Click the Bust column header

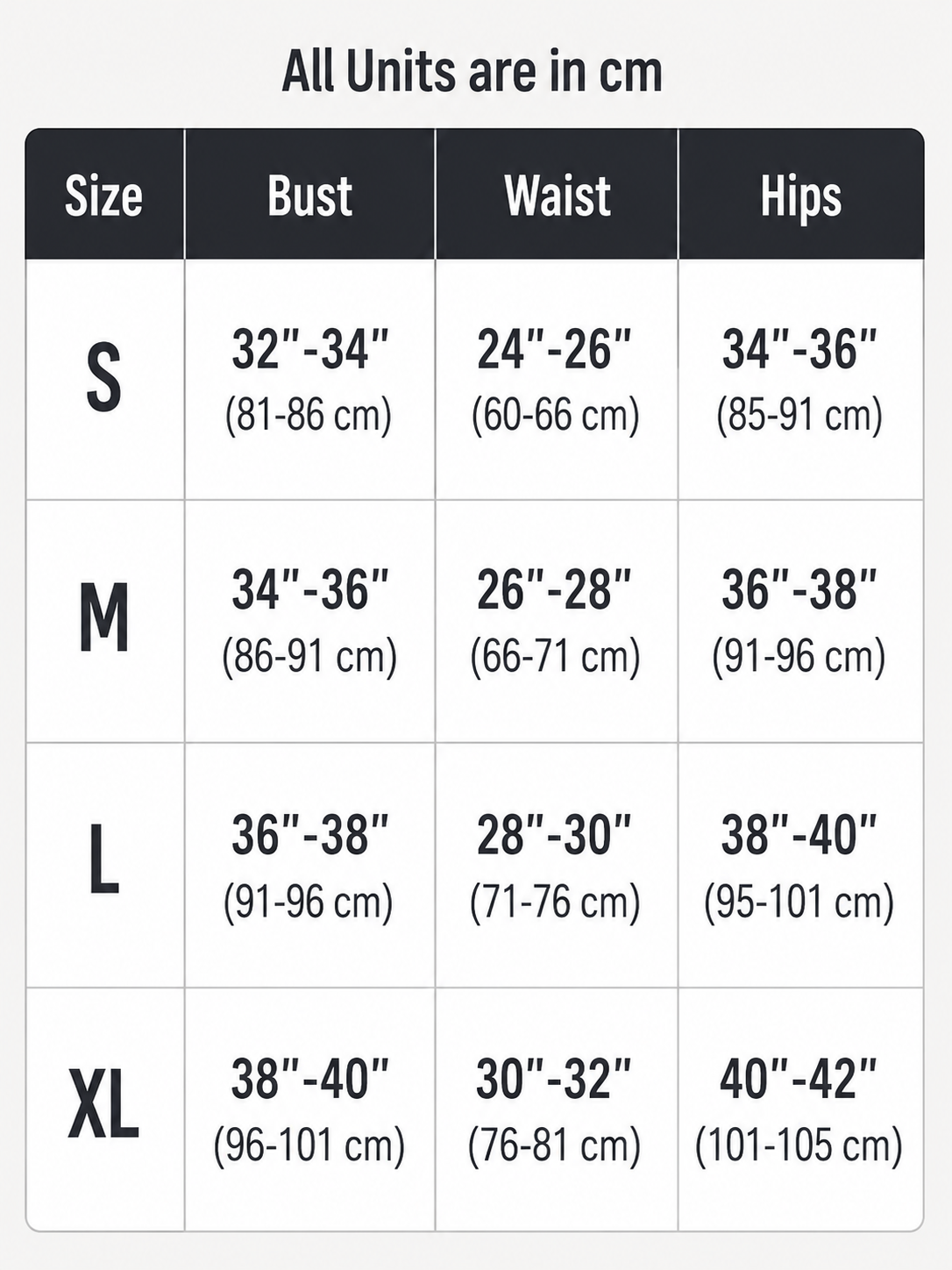(x=309, y=196)
